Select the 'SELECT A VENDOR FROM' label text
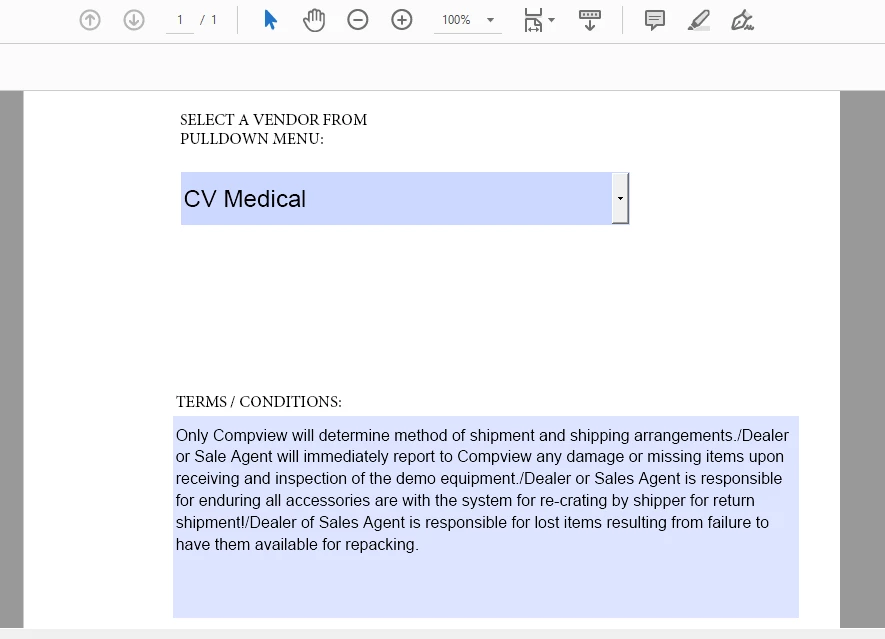The height and width of the screenshot is (639, 885). point(274,120)
